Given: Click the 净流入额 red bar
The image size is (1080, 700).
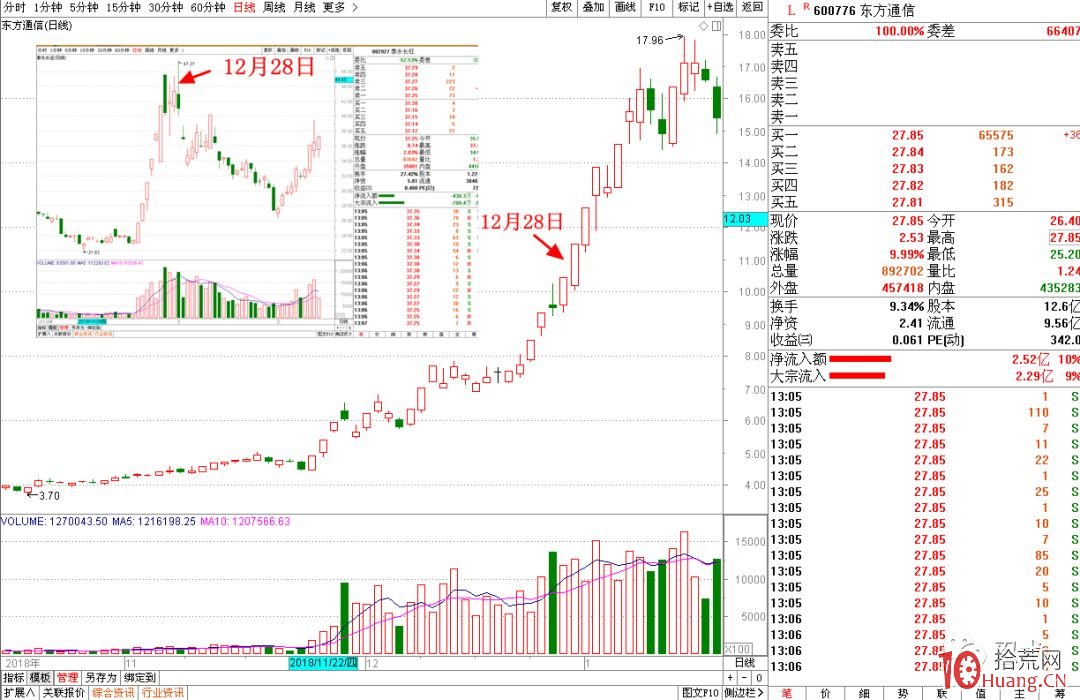Looking at the screenshot, I should 860,359.
